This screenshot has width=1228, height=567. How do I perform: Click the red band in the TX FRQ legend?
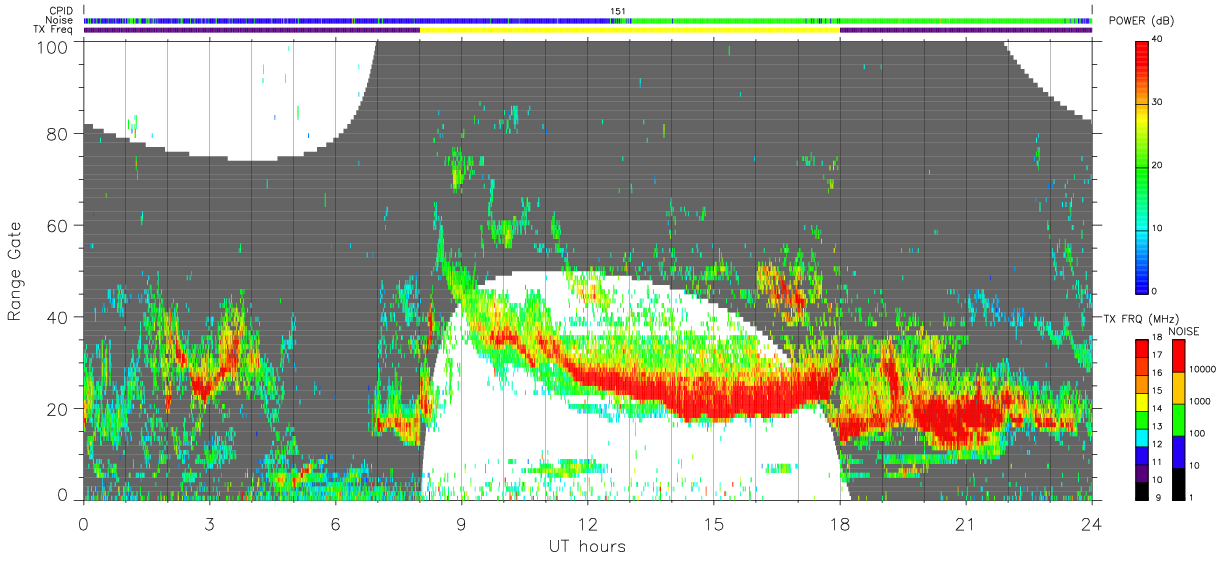(x=1143, y=349)
